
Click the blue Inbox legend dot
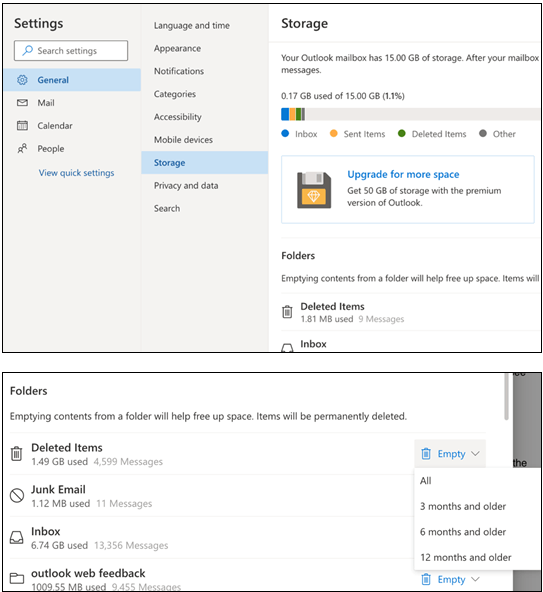[x=285, y=133]
